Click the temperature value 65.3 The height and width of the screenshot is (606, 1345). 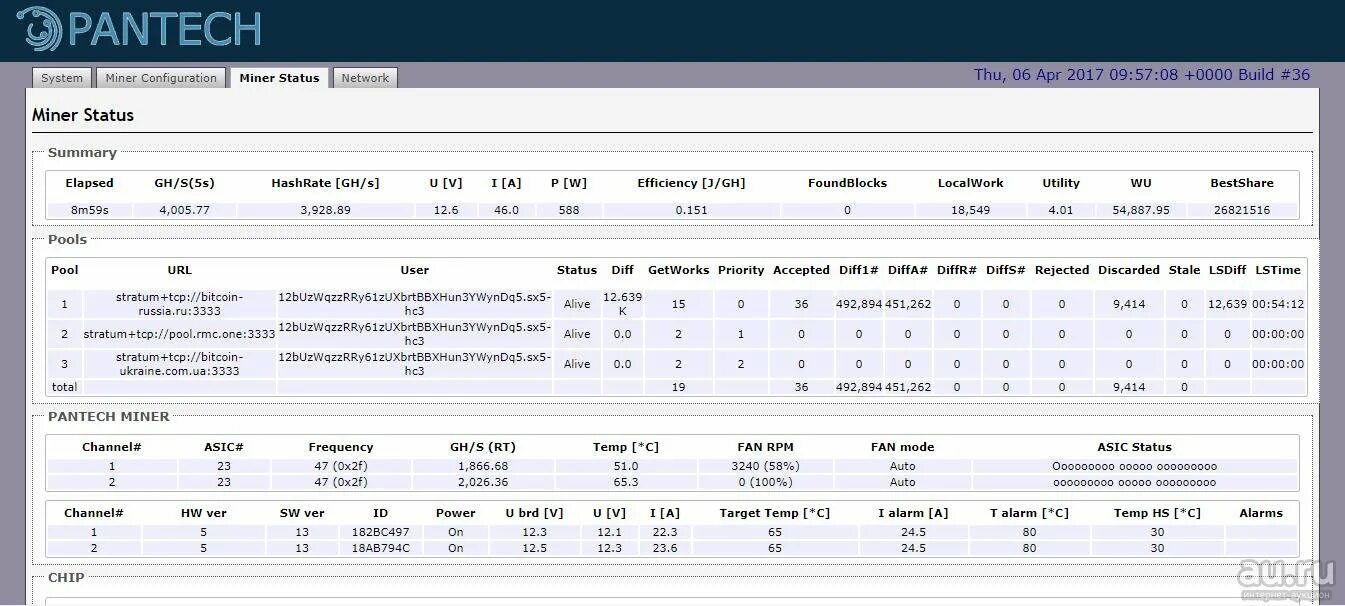[x=626, y=482]
